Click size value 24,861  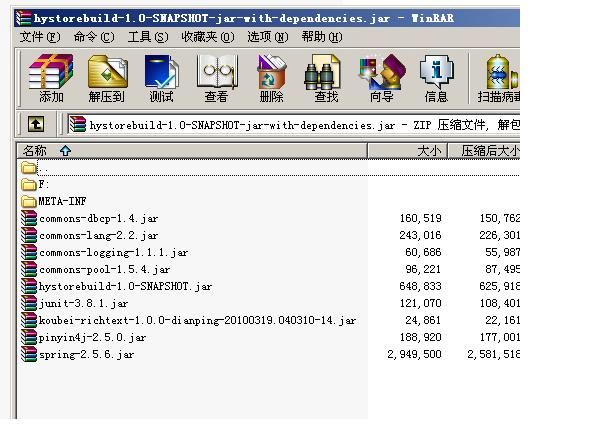pos(423,320)
